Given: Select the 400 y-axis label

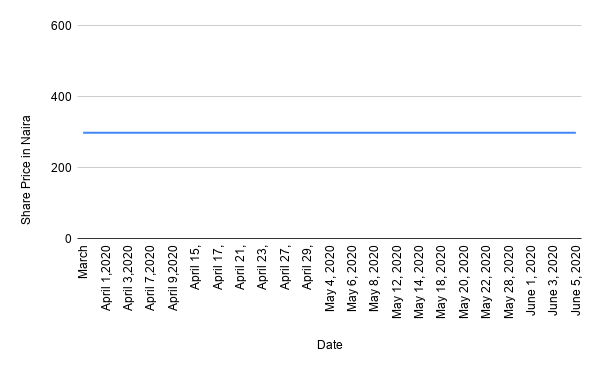Looking at the screenshot, I should 61,97.
